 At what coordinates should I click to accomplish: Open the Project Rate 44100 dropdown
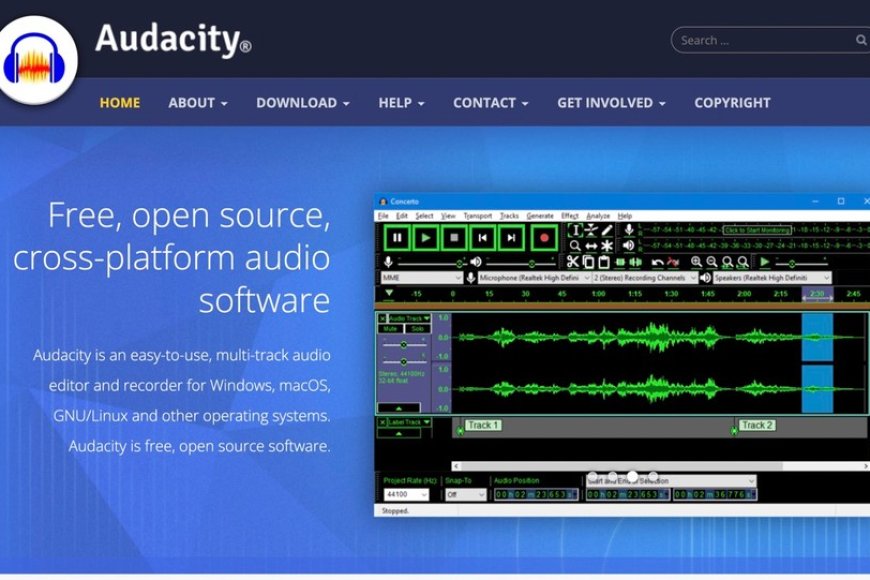[406, 494]
